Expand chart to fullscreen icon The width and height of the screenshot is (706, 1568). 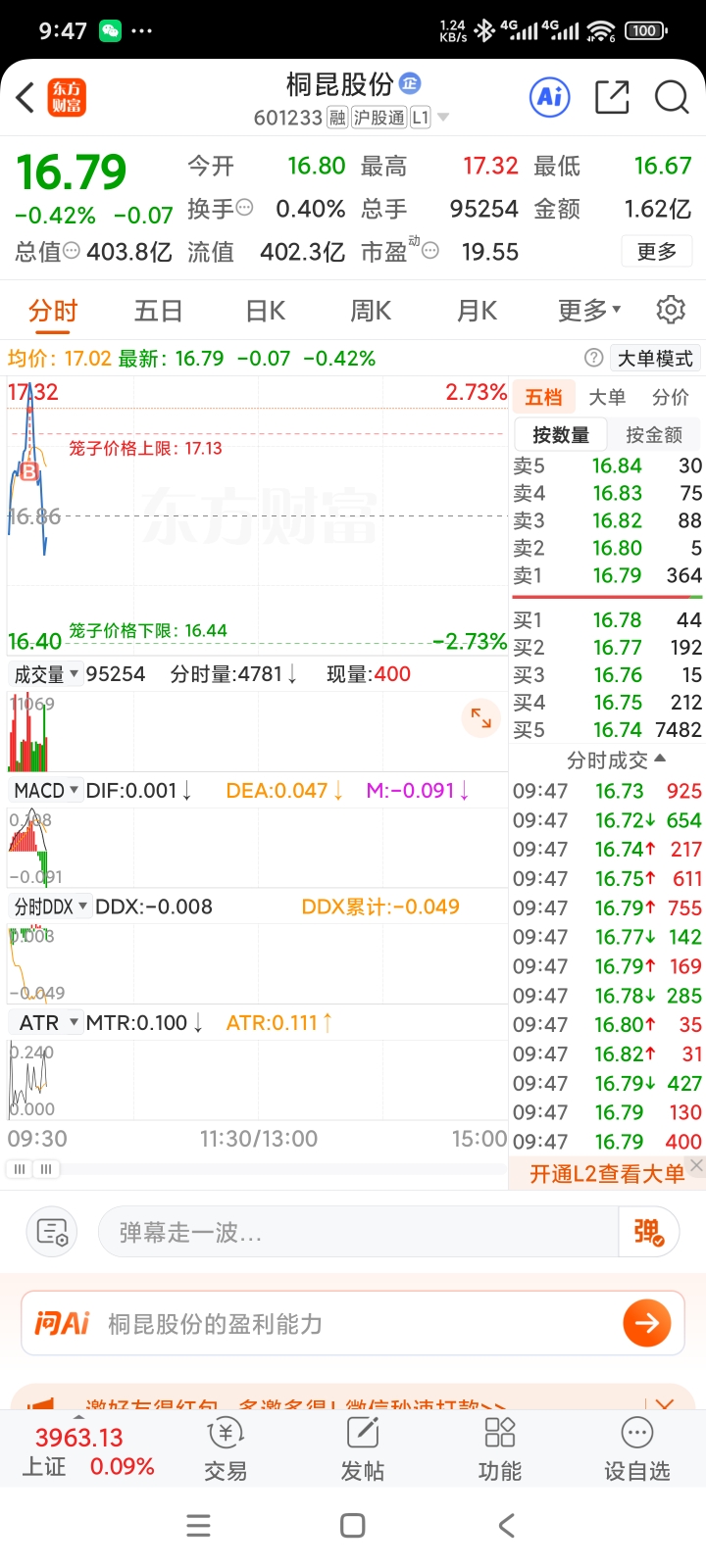(480, 717)
